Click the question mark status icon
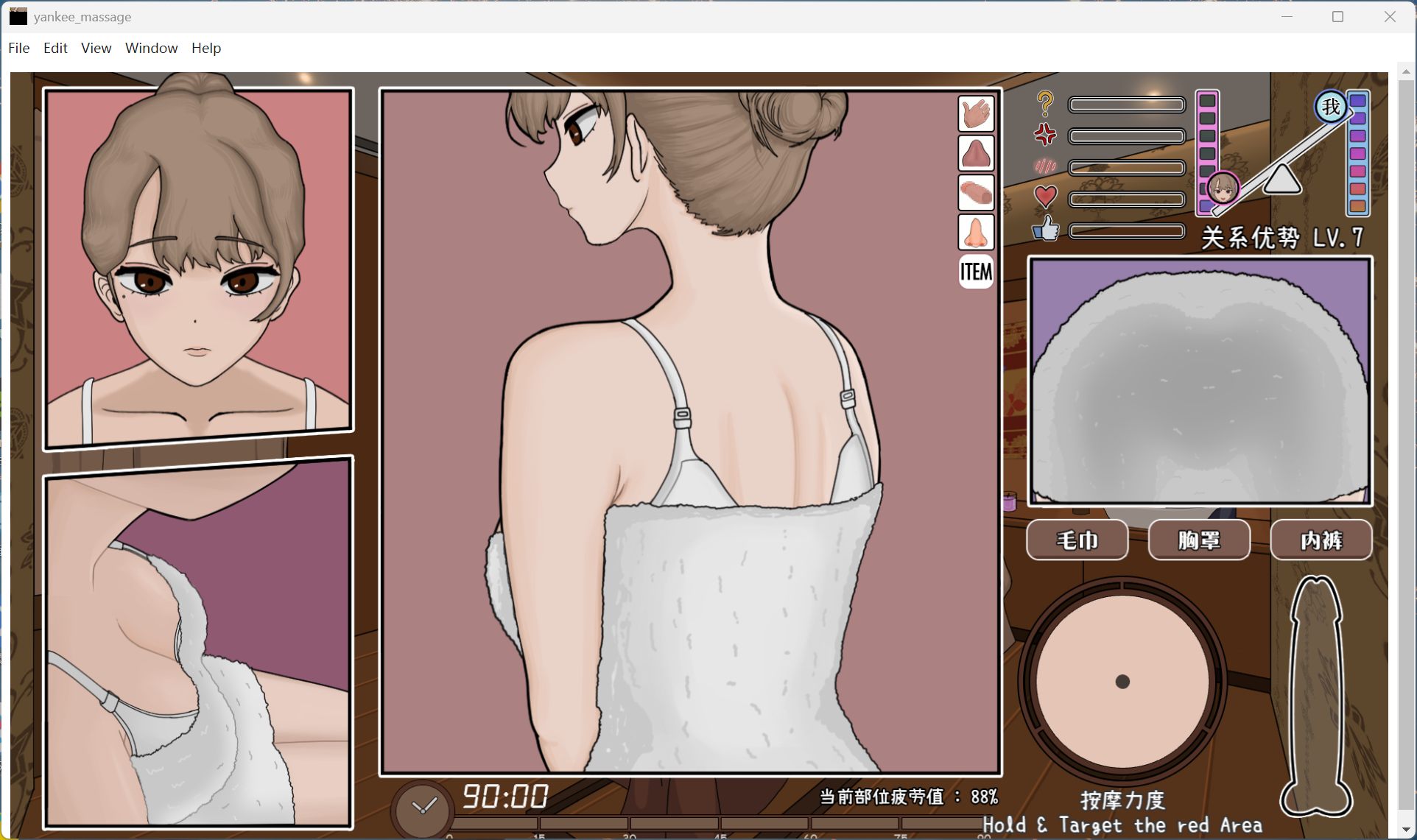Viewport: 1417px width, 840px height. [x=1045, y=105]
